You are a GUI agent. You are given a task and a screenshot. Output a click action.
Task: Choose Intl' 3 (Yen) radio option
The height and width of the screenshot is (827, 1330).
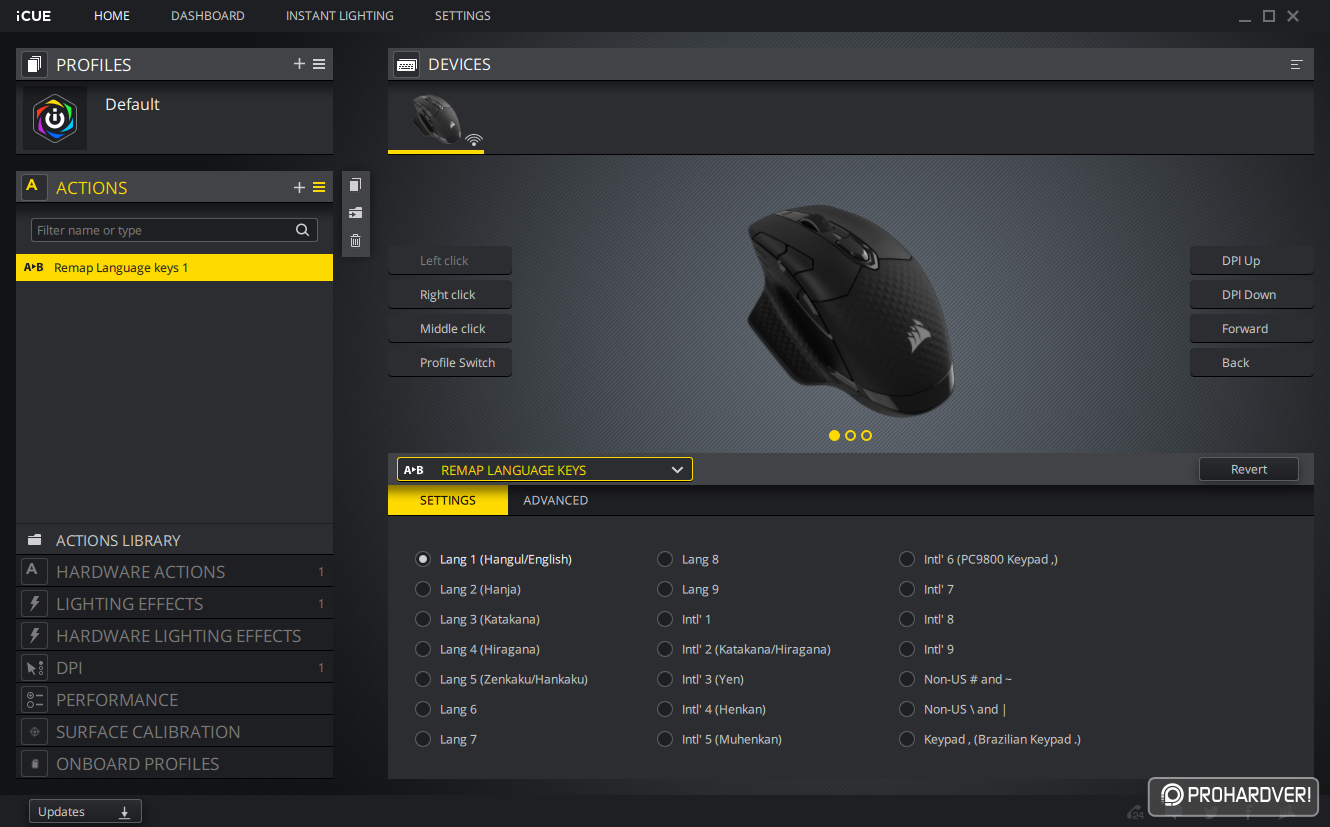(665, 679)
